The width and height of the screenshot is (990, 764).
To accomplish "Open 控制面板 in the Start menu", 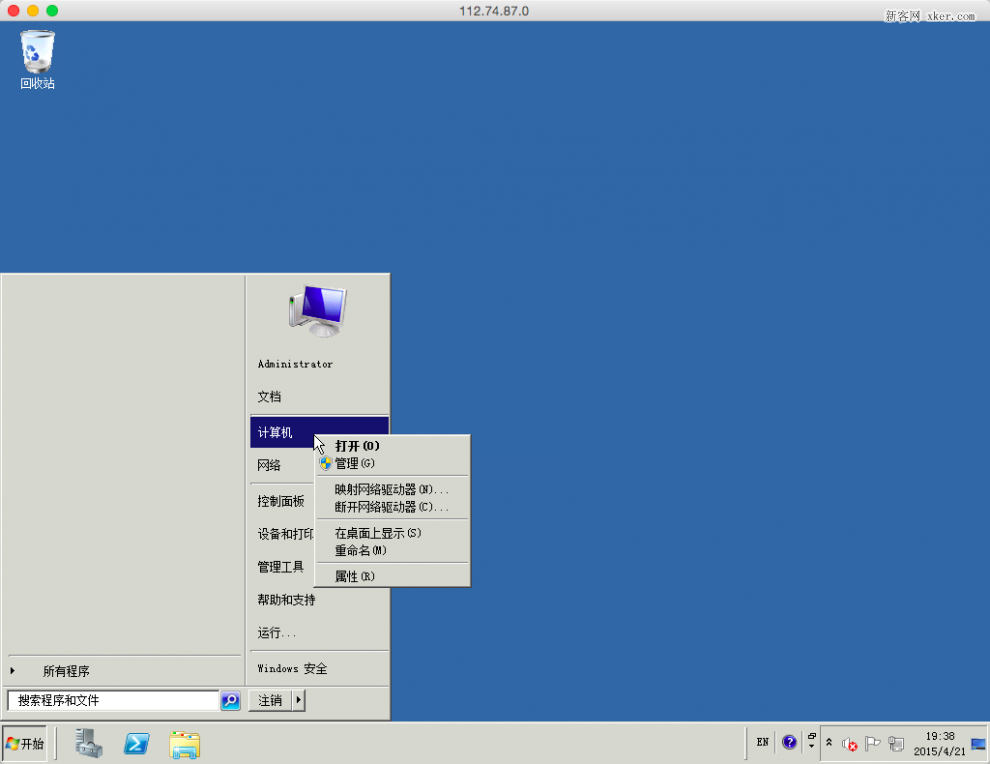I will [x=281, y=501].
